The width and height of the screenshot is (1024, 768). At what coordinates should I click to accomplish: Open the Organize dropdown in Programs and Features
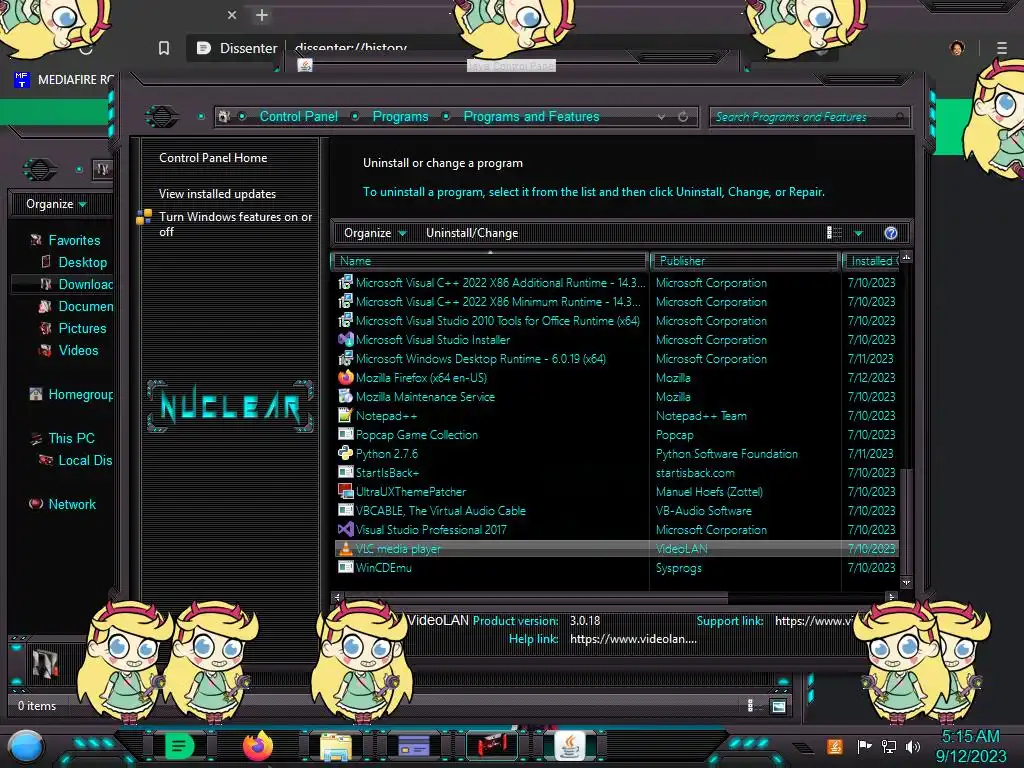[375, 233]
